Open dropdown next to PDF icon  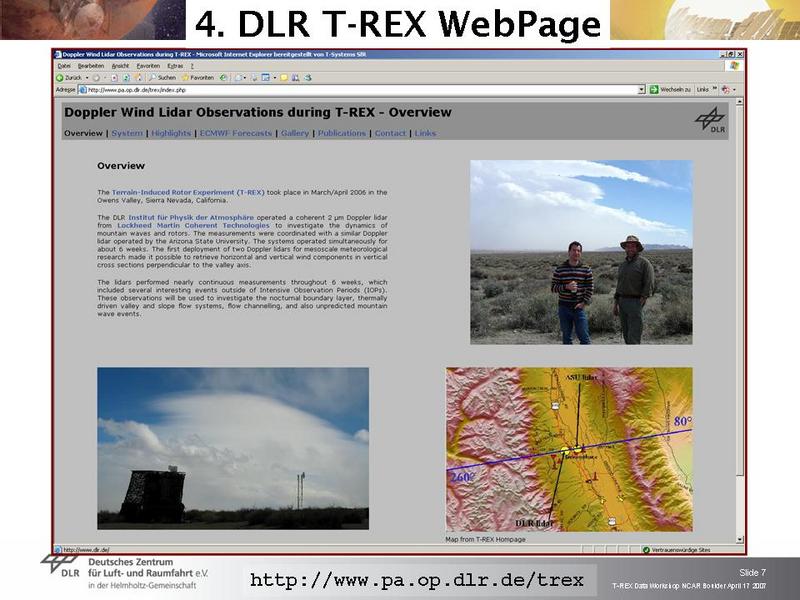[x=734, y=90]
